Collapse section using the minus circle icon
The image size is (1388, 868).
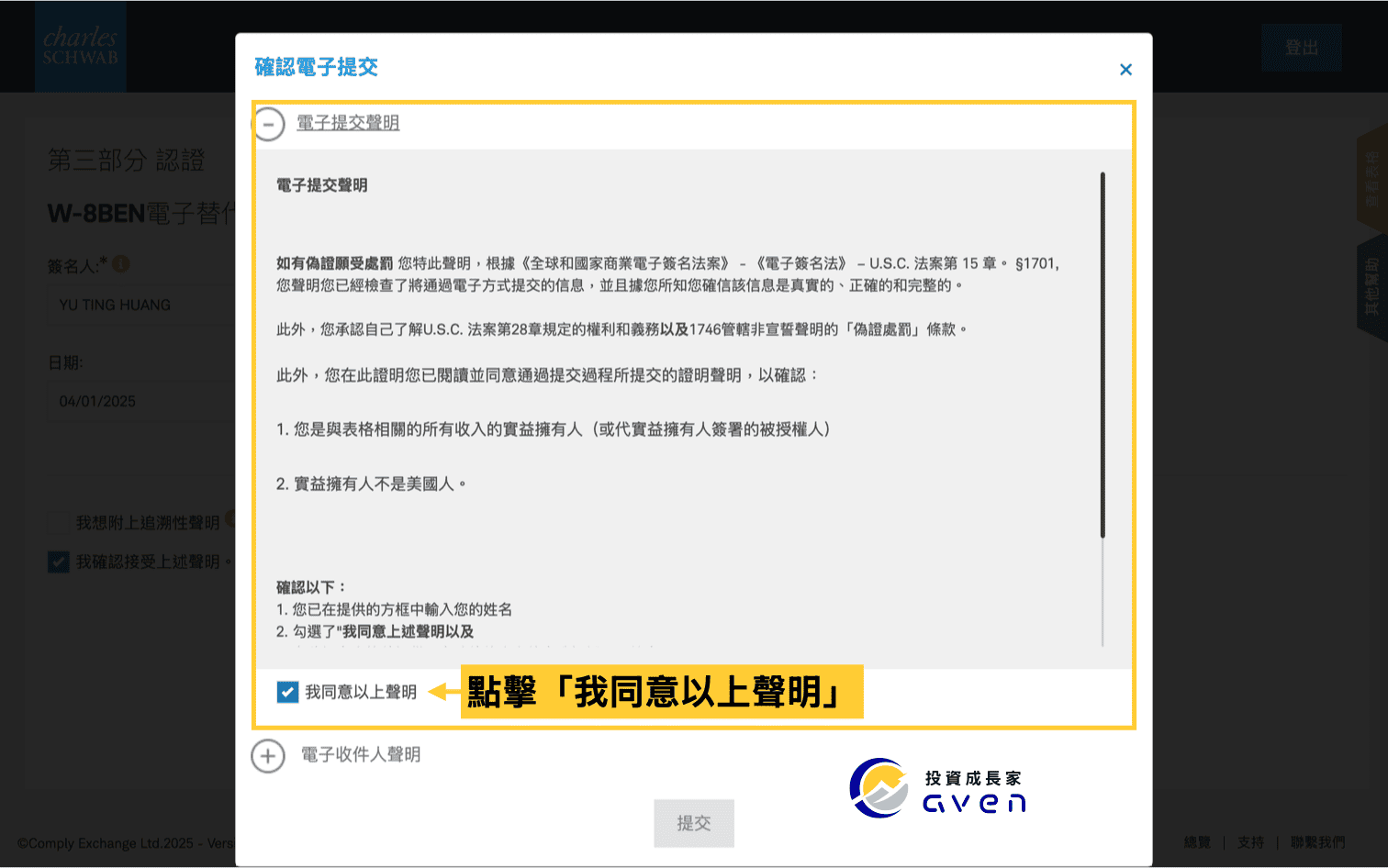[x=269, y=124]
